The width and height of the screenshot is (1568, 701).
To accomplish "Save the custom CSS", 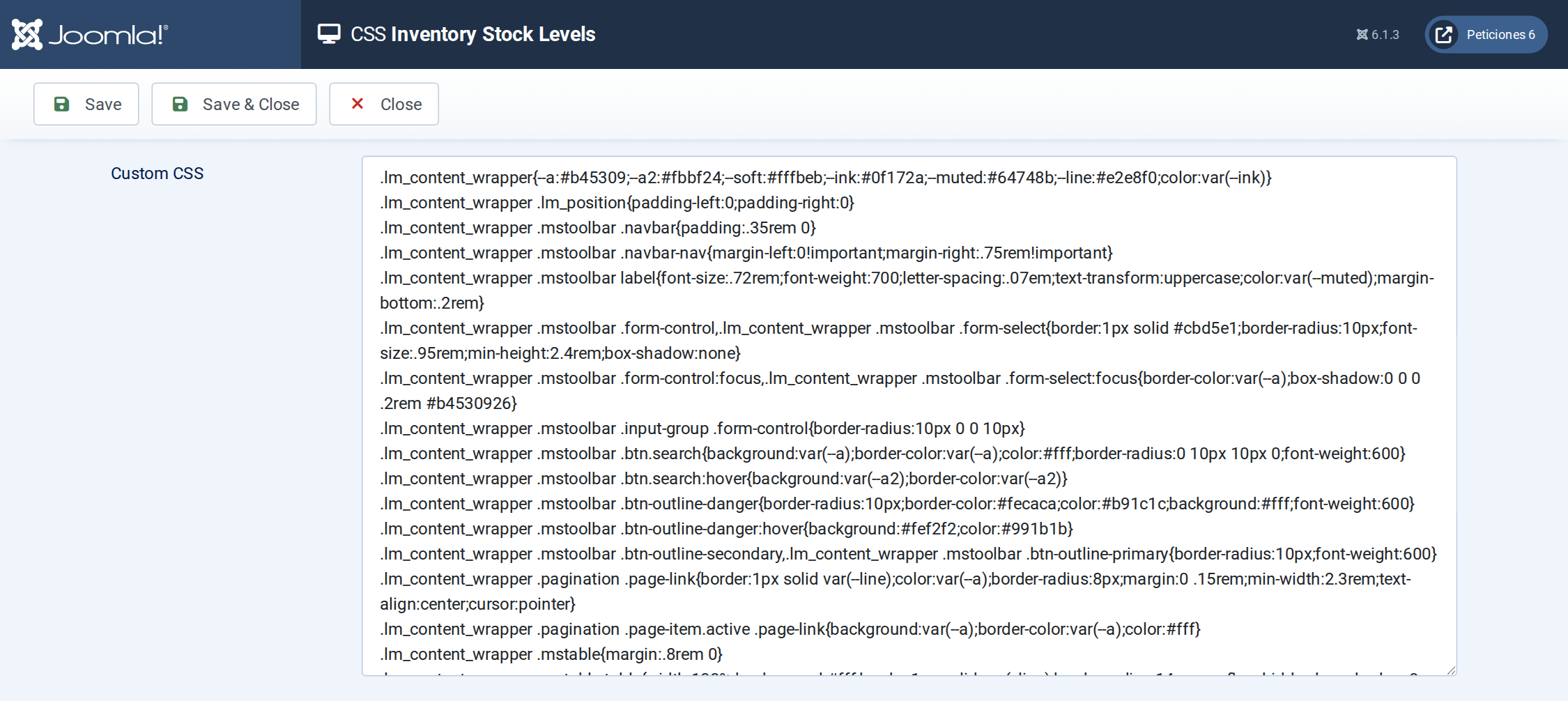I will click(x=86, y=104).
